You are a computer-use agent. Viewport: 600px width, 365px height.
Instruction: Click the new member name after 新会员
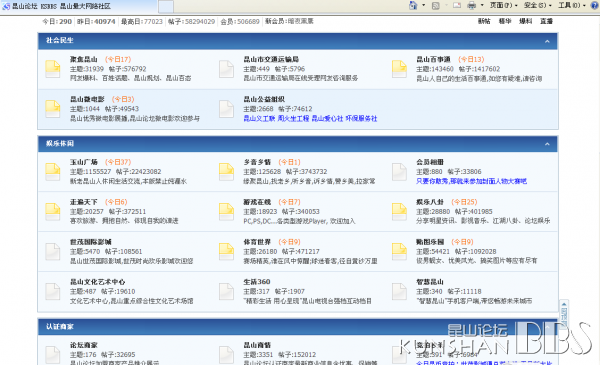click(300, 21)
